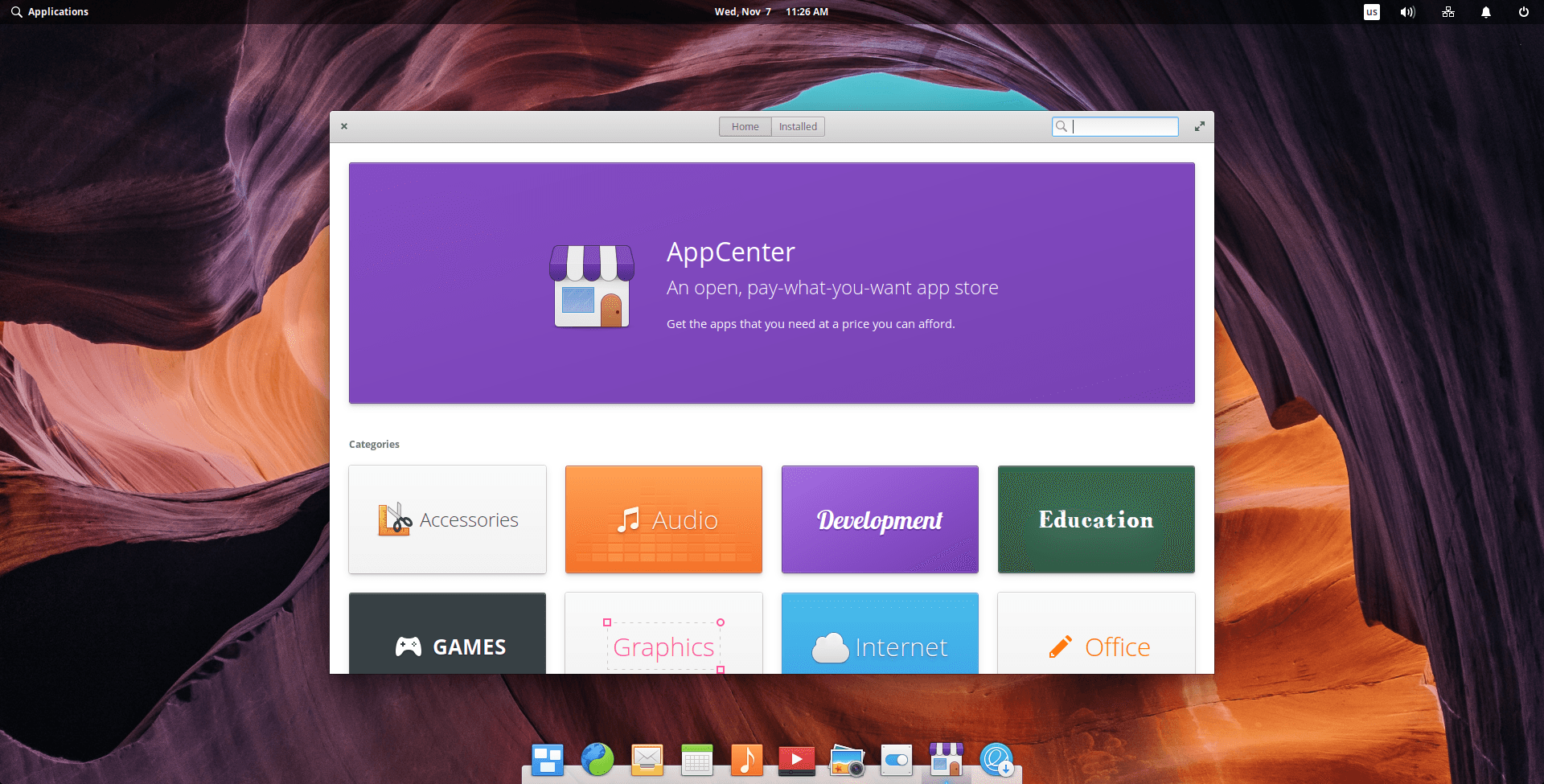
Task: Open the Mail app in dock
Action: coord(647,760)
